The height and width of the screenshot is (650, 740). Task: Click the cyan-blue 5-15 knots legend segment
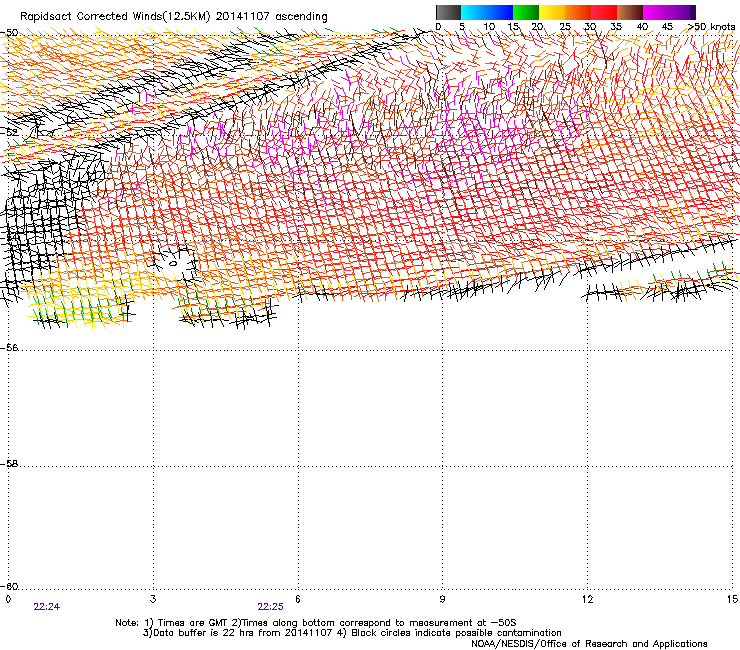click(487, 12)
